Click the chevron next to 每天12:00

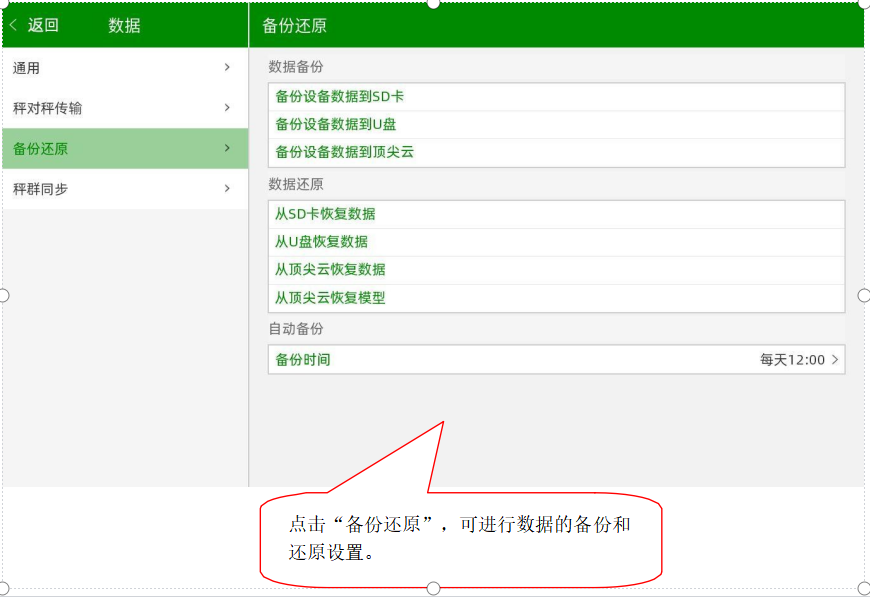[835, 360]
